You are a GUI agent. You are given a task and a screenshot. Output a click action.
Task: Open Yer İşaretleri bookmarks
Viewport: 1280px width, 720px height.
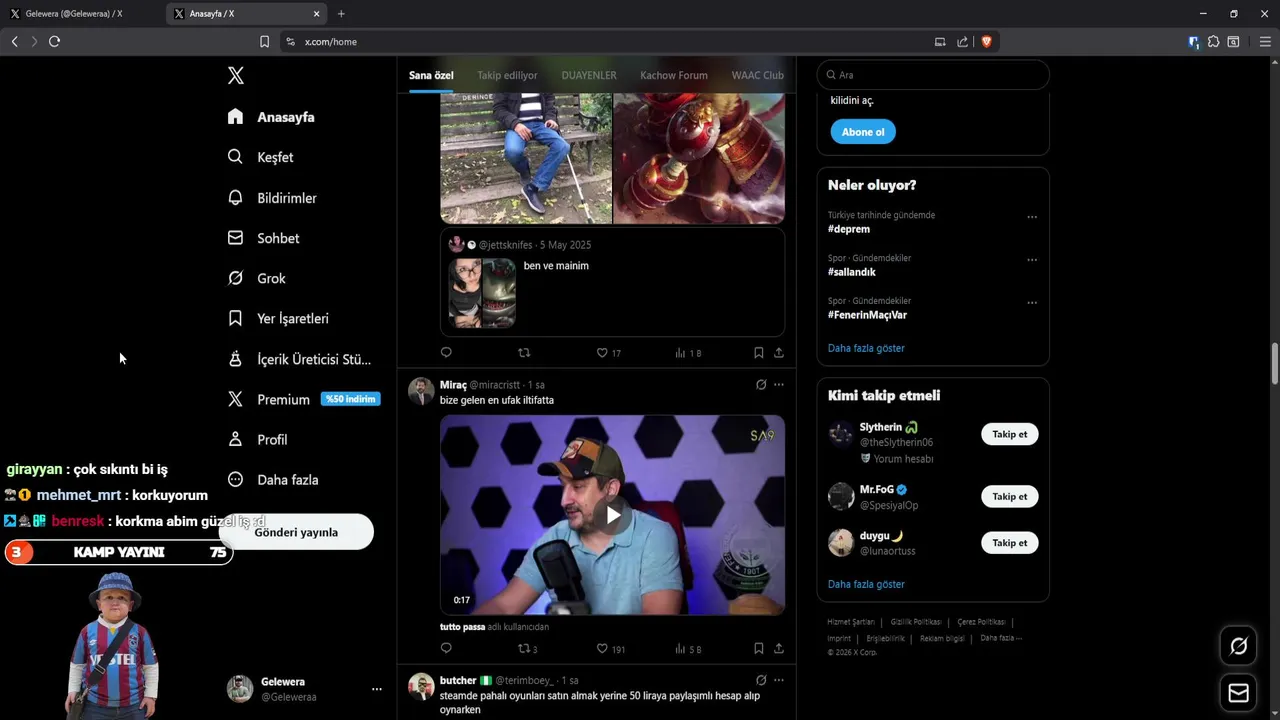278,318
